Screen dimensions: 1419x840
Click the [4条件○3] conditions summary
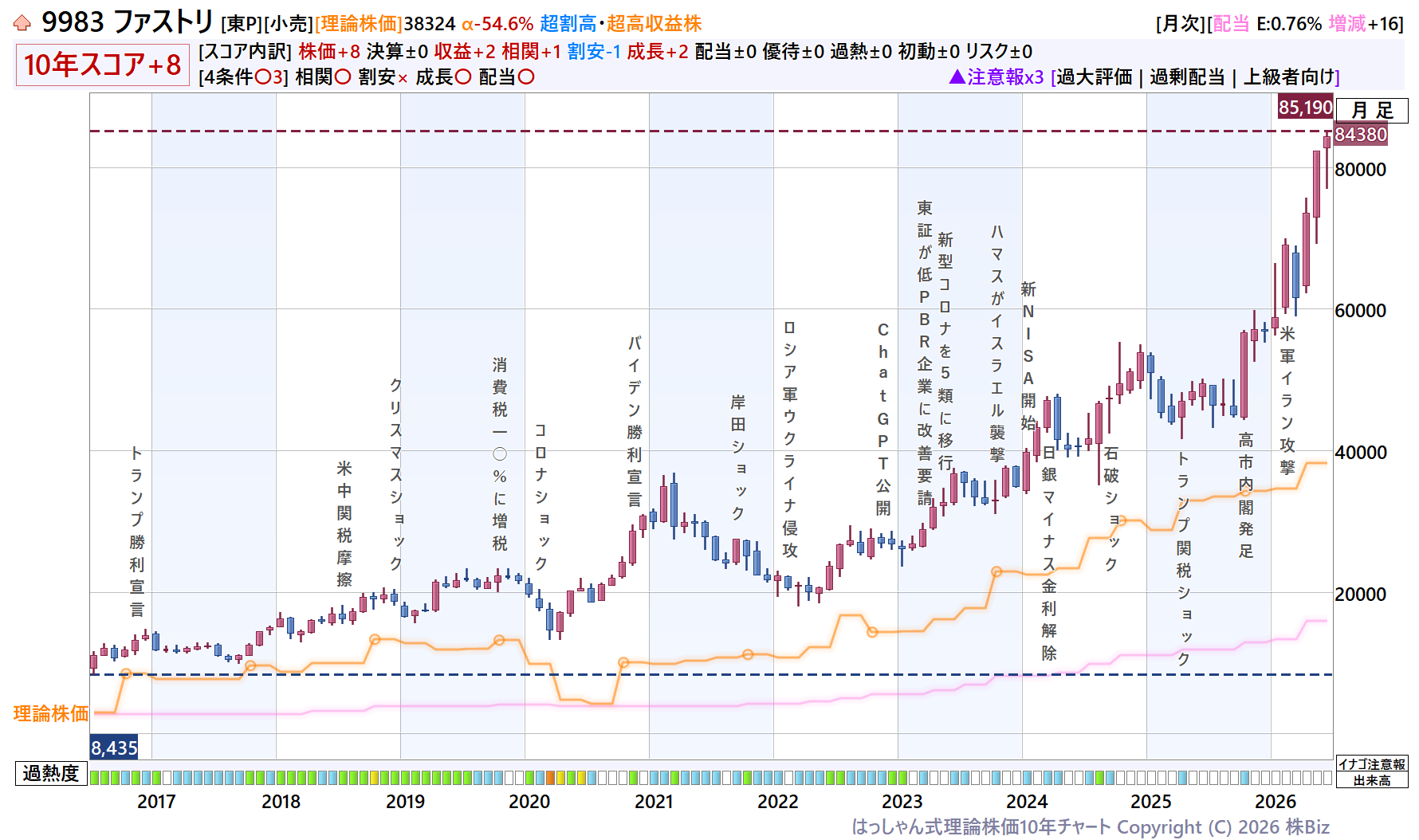coord(243,77)
